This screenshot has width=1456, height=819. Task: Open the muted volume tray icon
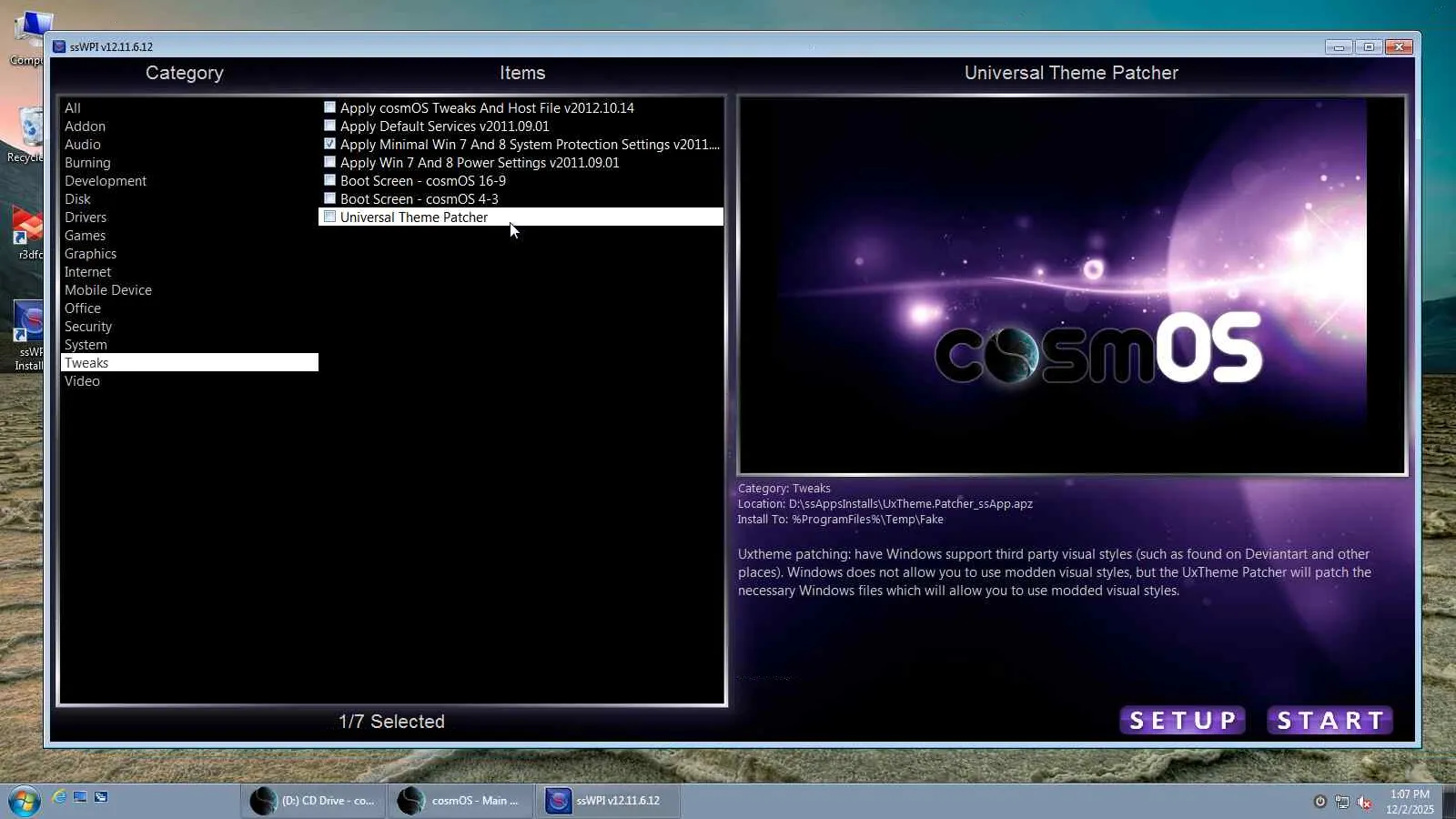tap(1364, 802)
